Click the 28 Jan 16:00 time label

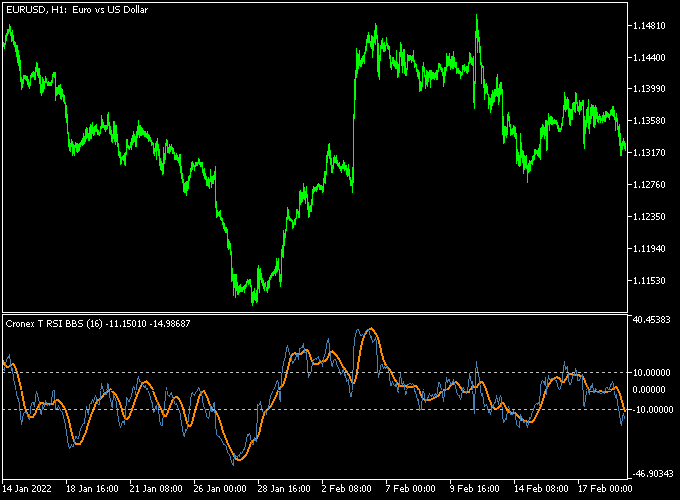[x=284, y=489]
